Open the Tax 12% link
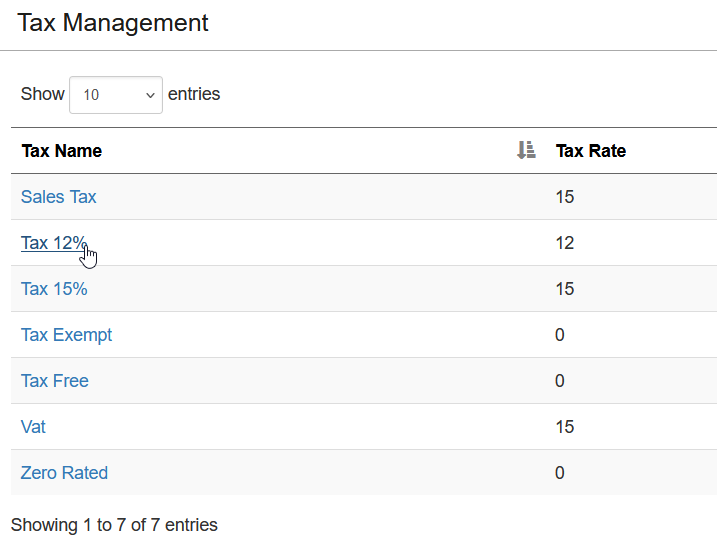The width and height of the screenshot is (717, 555). (54, 243)
